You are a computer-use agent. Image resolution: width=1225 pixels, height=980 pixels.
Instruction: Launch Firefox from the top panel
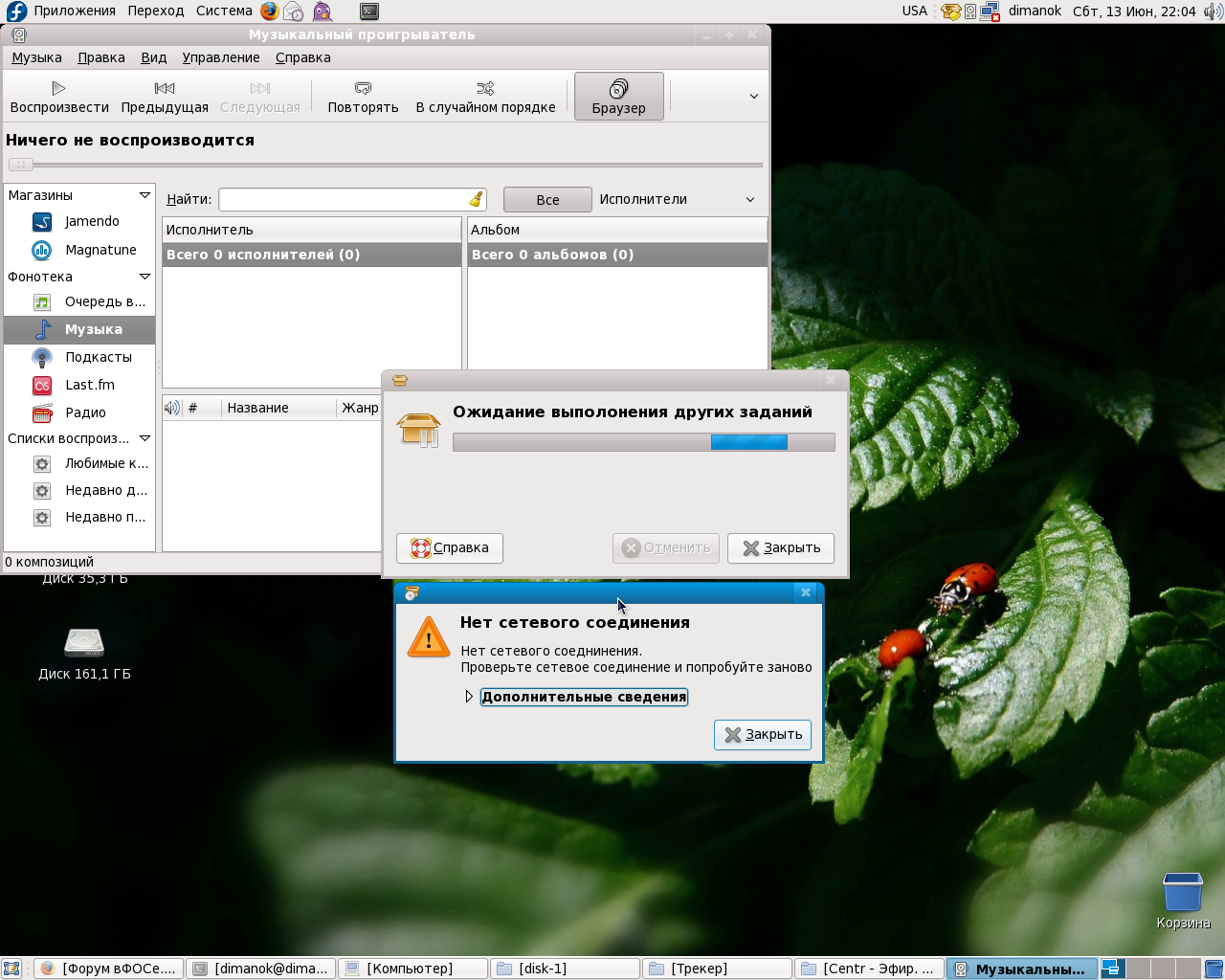[x=270, y=11]
